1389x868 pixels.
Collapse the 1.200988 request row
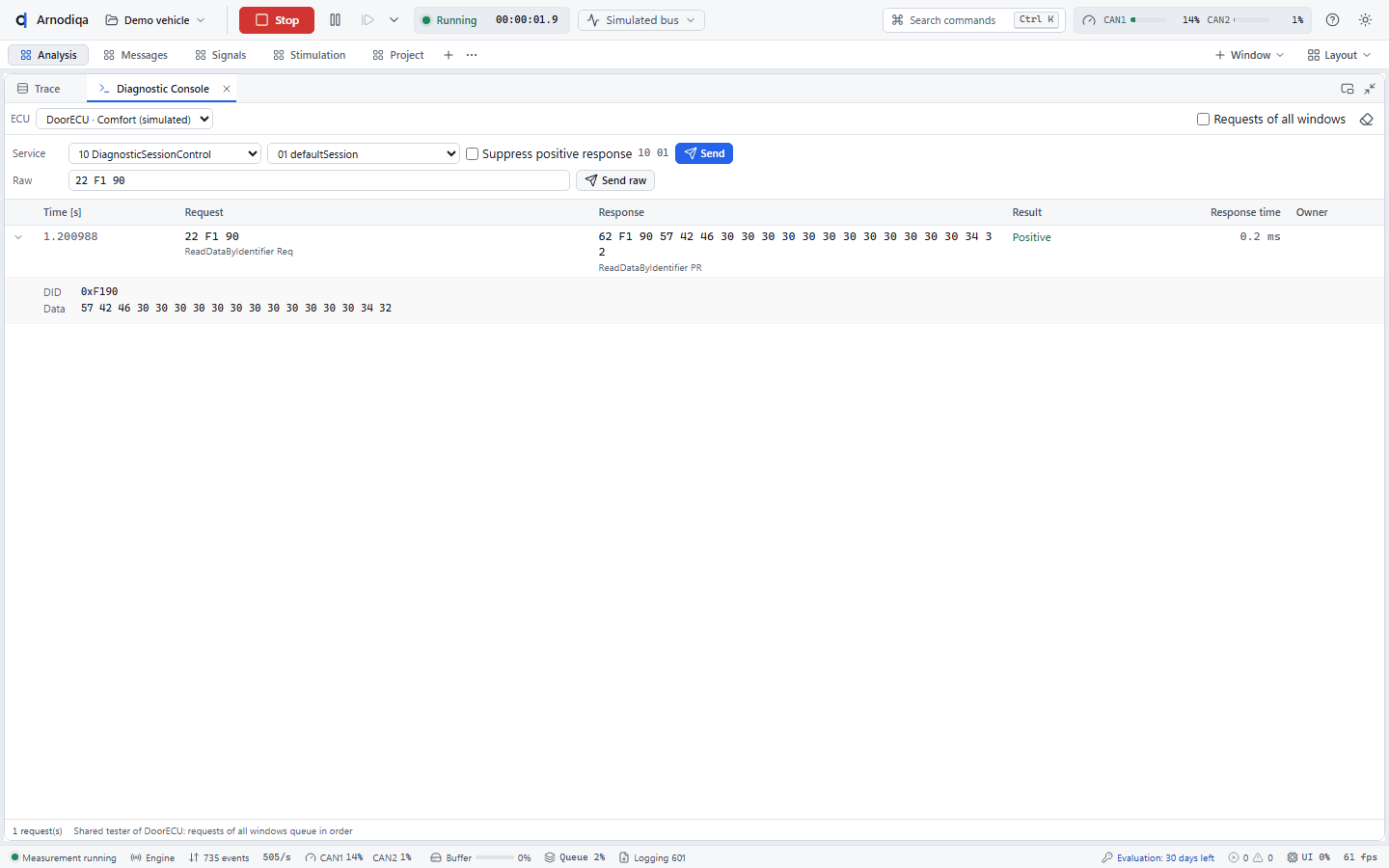pos(18,237)
